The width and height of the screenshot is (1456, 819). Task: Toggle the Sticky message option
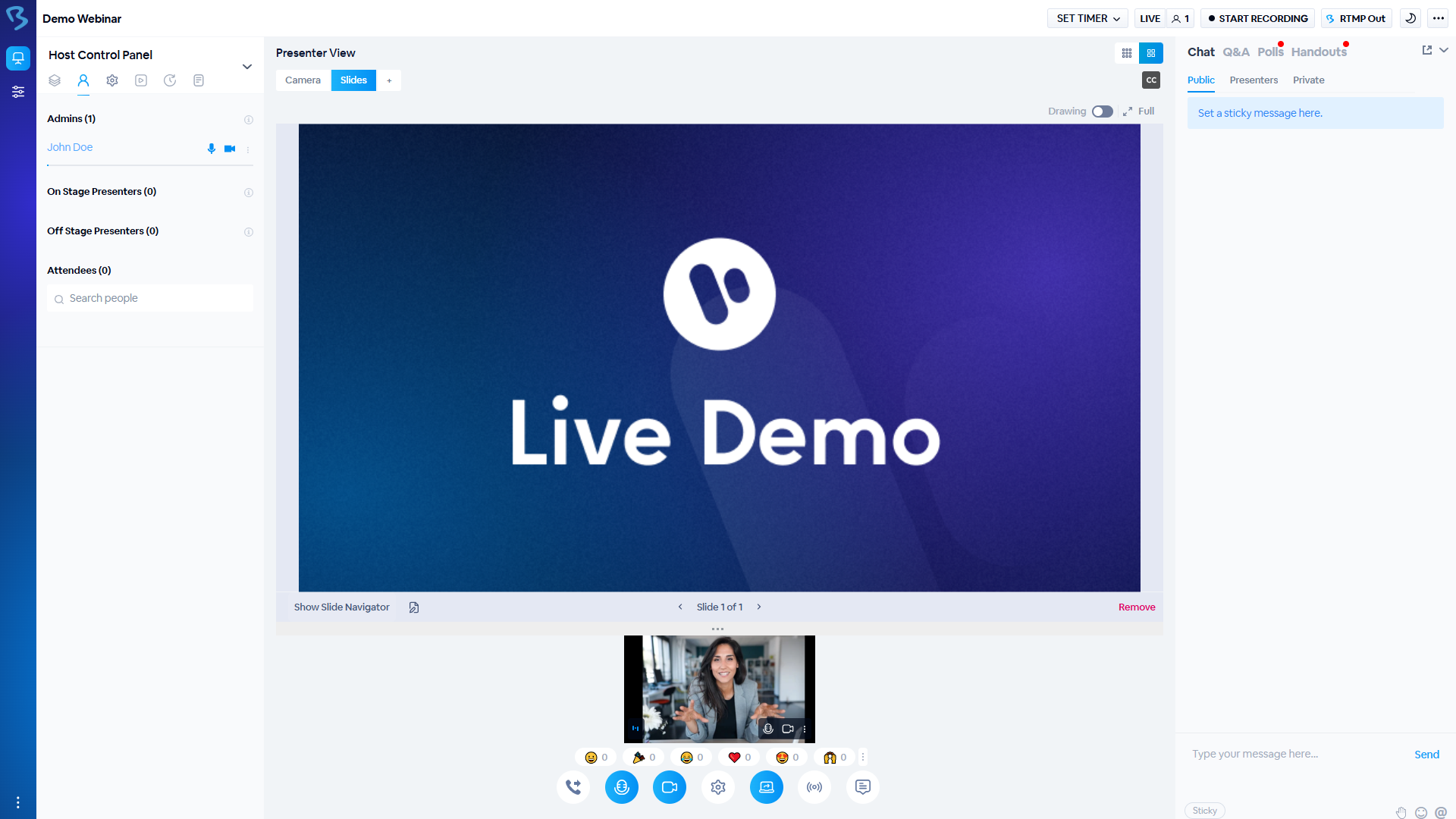tap(1205, 811)
